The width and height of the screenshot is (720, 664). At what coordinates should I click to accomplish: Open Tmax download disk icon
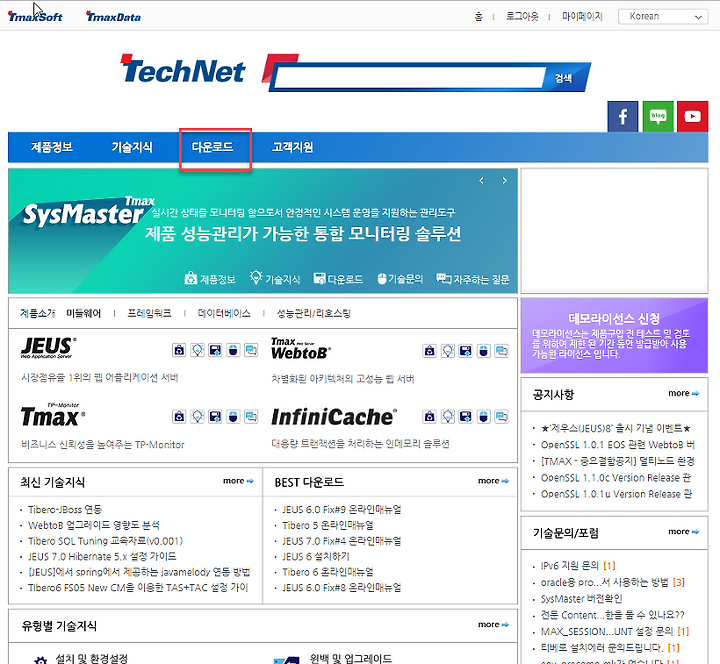pos(215,416)
